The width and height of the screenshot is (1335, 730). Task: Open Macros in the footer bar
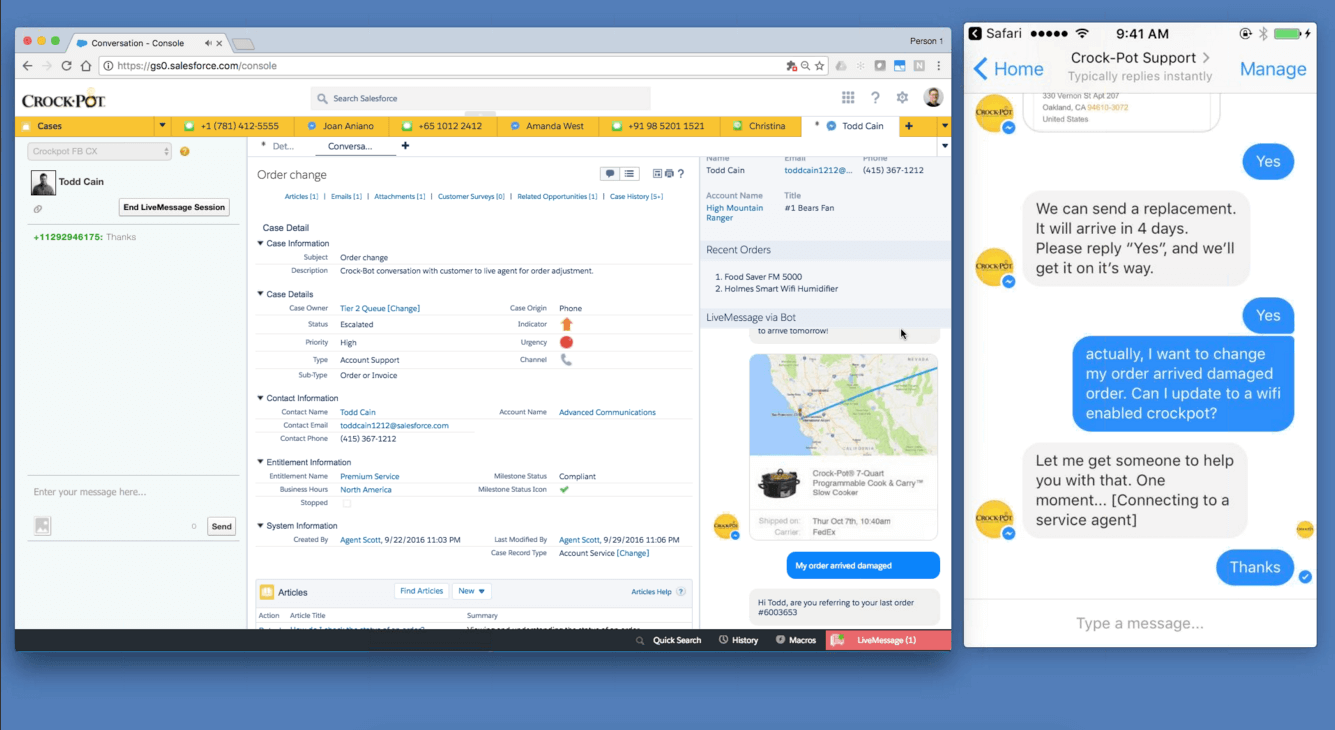pyautogui.click(x=796, y=640)
